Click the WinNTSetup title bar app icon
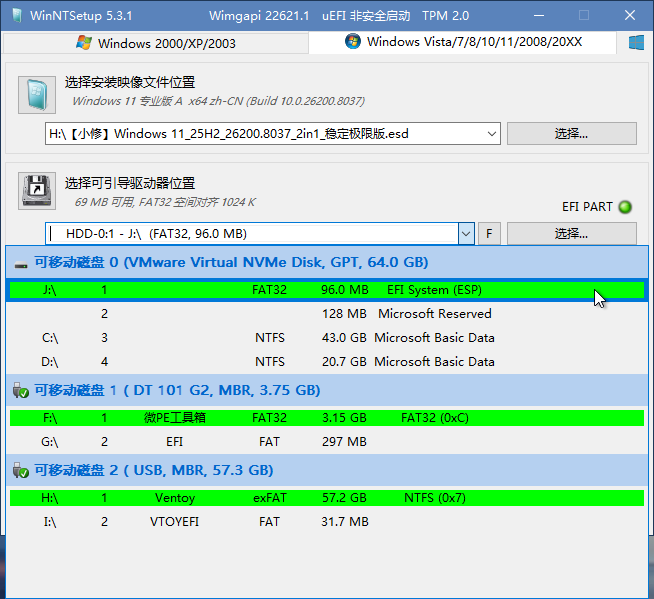This screenshot has width=654, height=599. point(17,15)
